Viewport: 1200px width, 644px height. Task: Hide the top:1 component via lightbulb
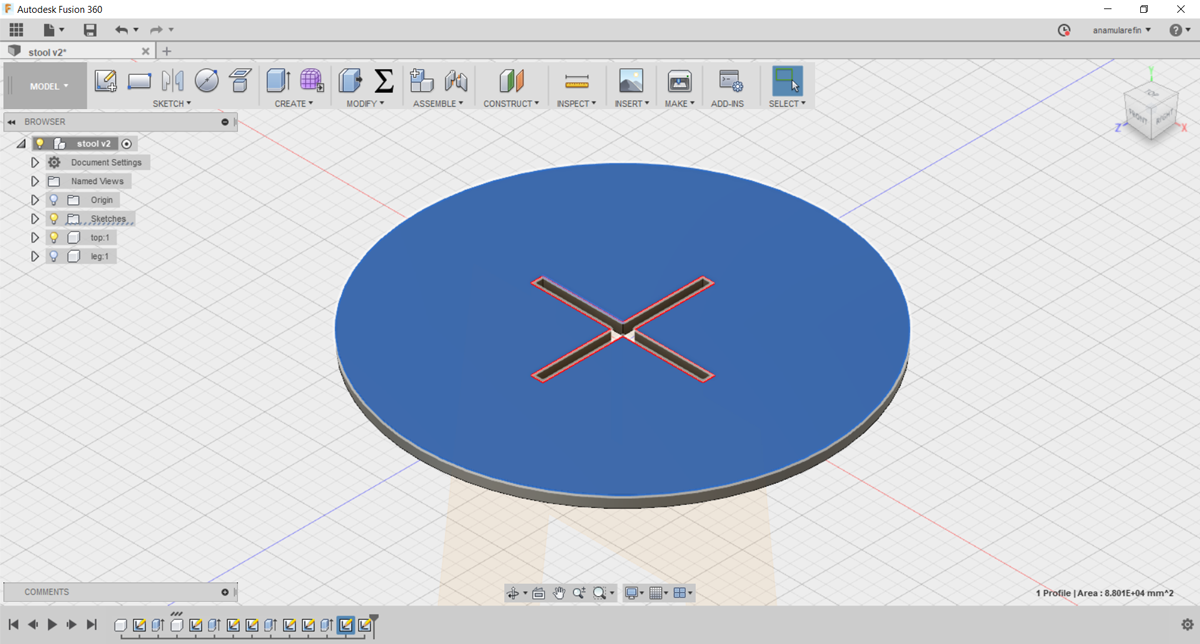point(54,238)
